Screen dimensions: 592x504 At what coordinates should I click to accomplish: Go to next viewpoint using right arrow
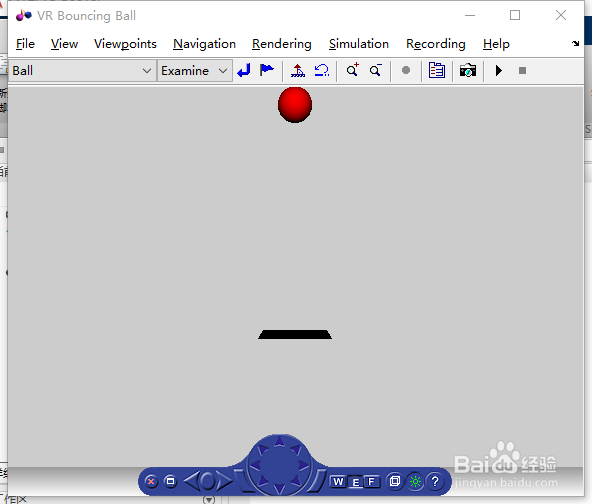pos(225,481)
